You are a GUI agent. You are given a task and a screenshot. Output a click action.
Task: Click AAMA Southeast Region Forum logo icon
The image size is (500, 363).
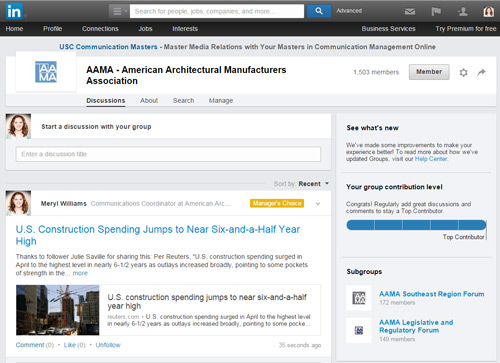(x=359, y=298)
